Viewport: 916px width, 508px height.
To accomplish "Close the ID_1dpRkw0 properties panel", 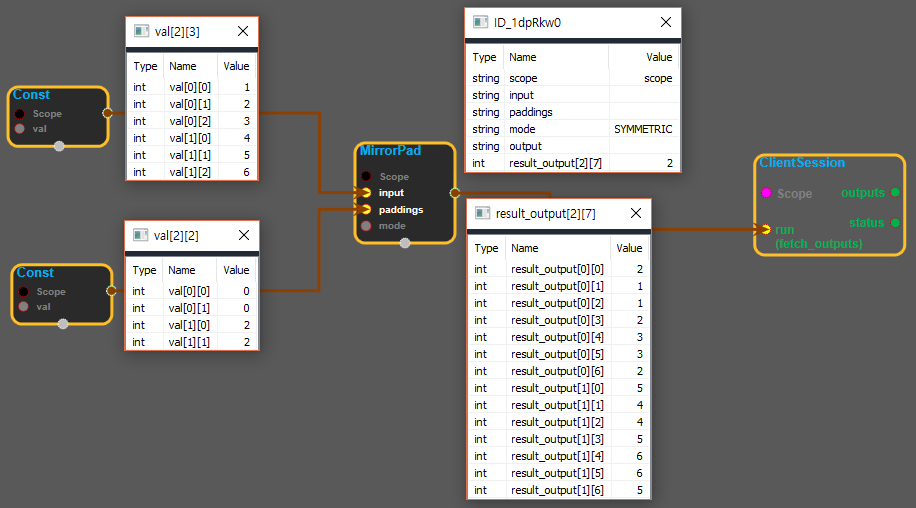I will pos(666,22).
